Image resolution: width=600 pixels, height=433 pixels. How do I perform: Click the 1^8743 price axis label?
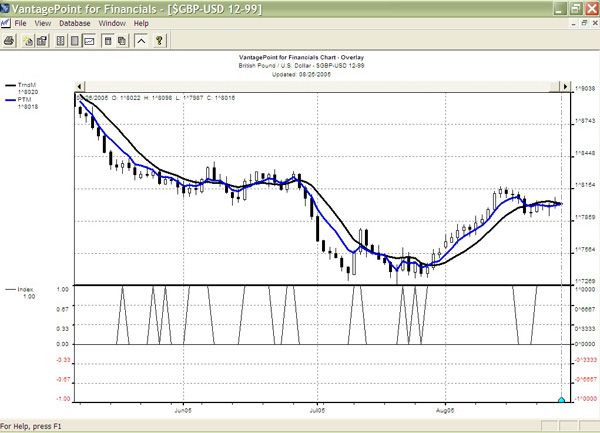[585, 121]
